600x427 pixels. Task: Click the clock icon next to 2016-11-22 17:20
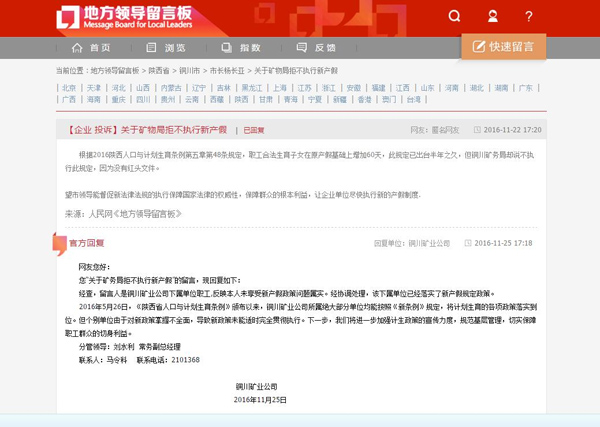[x=477, y=130]
